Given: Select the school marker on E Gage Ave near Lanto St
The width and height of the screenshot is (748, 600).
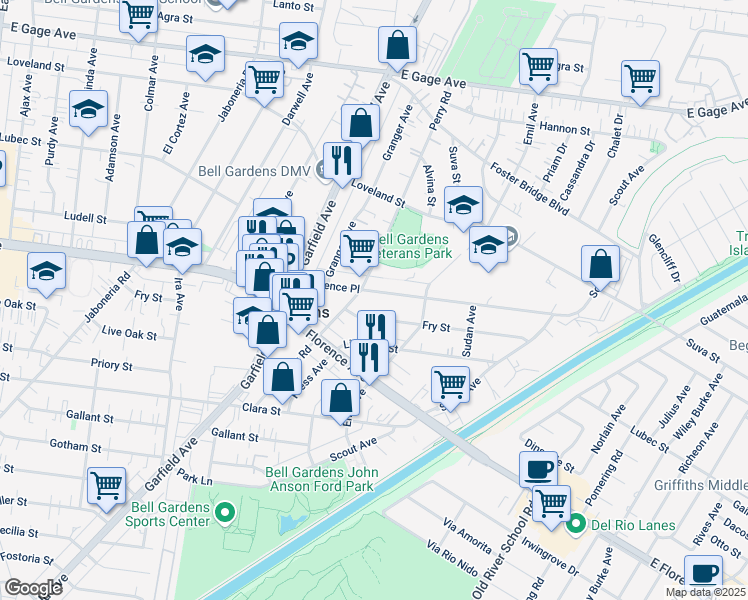Looking at the screenshot, I should pos(299,42).
